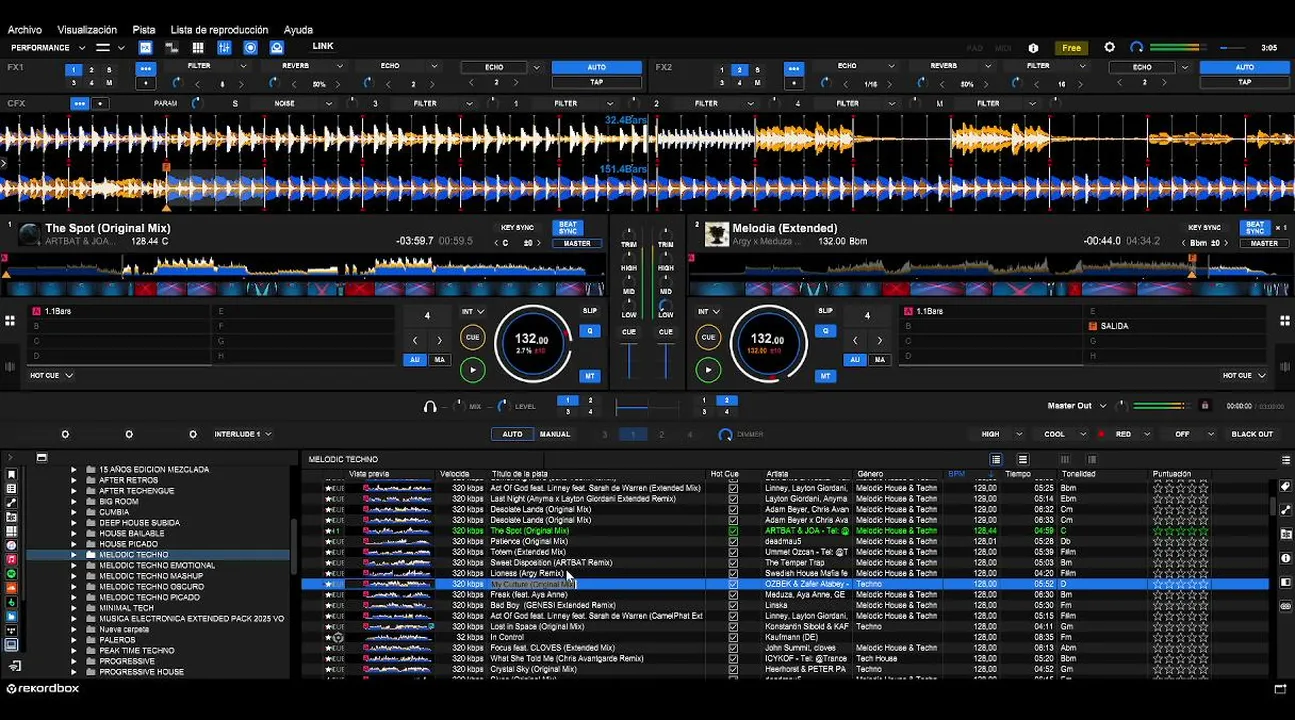Expand the MELODIC TECHNO EMOTIONAL folder
The image size is (1295, 720).
click(74, 565)
